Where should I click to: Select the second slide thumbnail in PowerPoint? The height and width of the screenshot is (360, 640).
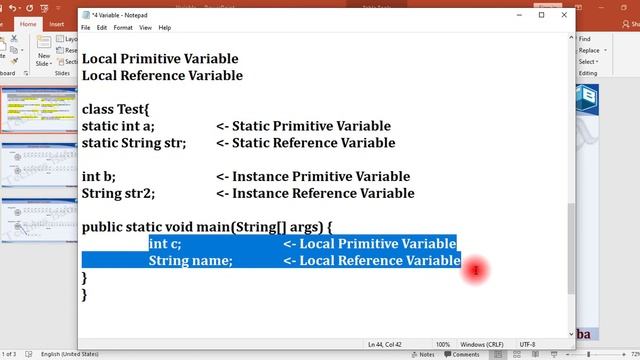[x=40, y=165]
